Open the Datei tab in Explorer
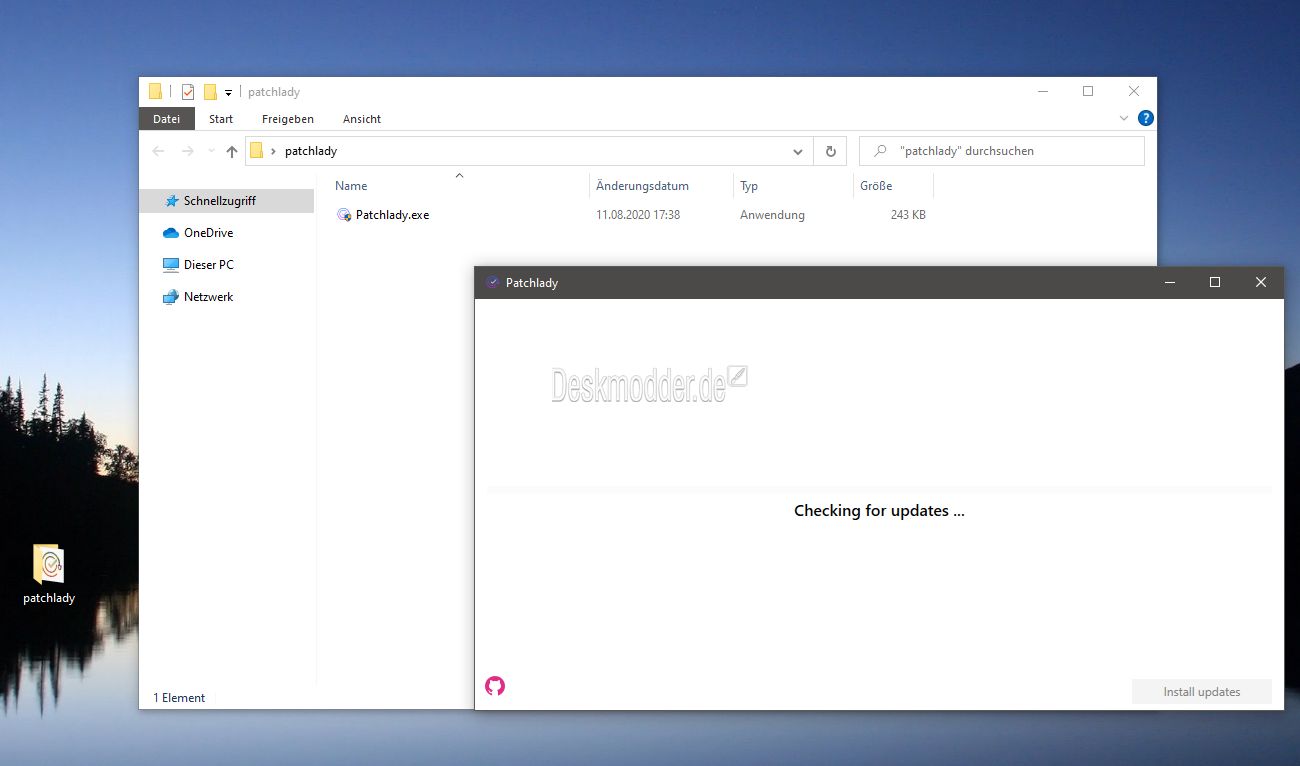 click(x=167, y=119)
